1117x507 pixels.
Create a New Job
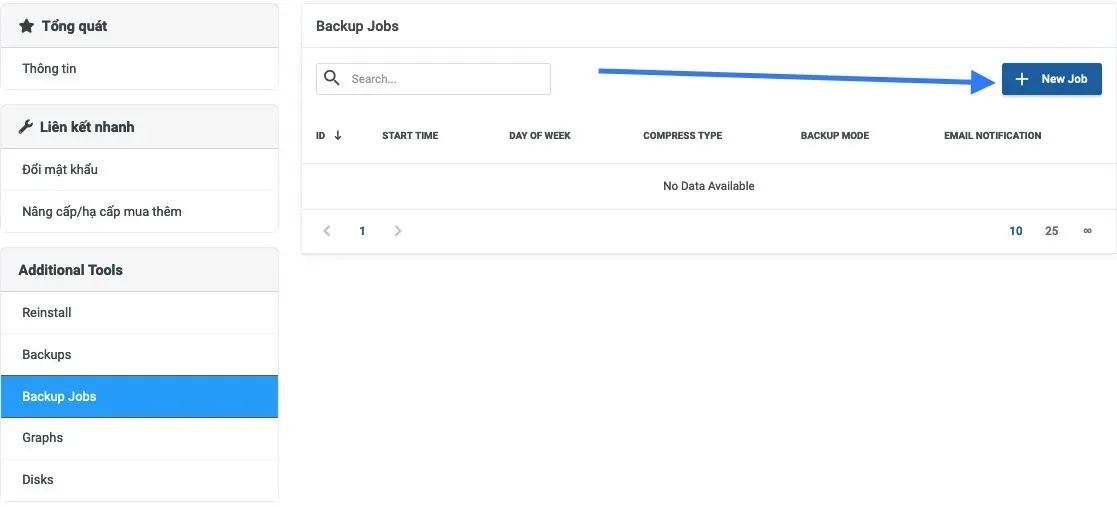[x=1051, y=79]
